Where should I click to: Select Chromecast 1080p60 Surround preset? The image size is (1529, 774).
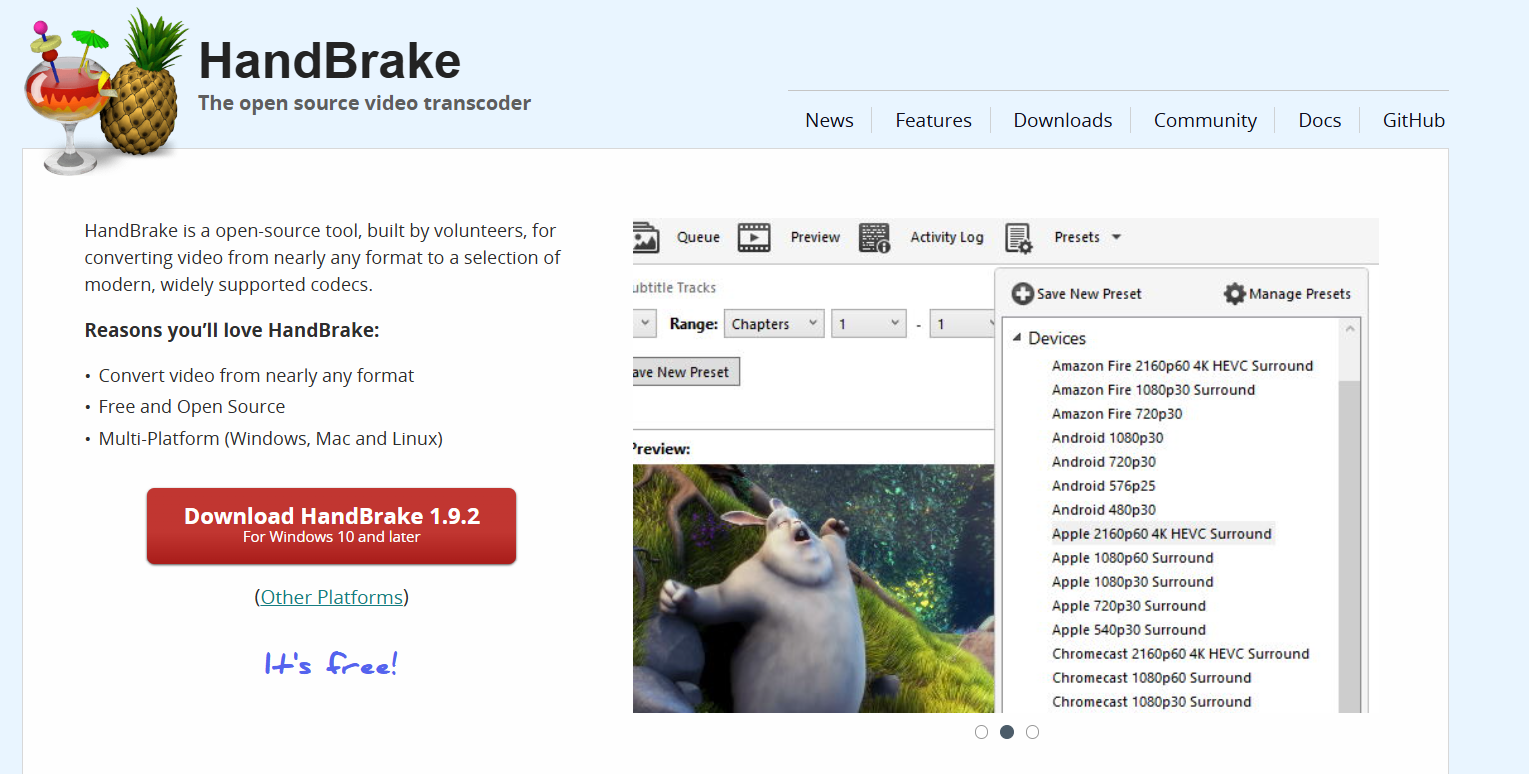coord(1151,678)
